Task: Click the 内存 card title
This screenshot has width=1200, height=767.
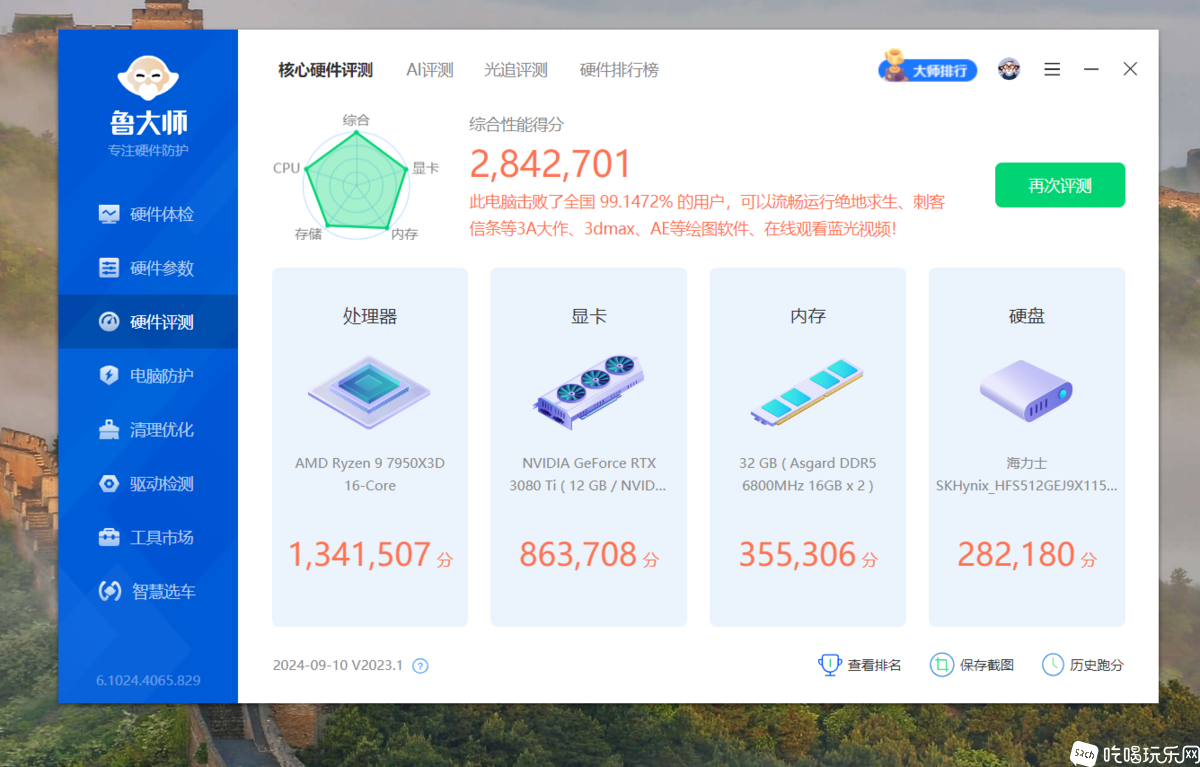Action: point(808,316)
